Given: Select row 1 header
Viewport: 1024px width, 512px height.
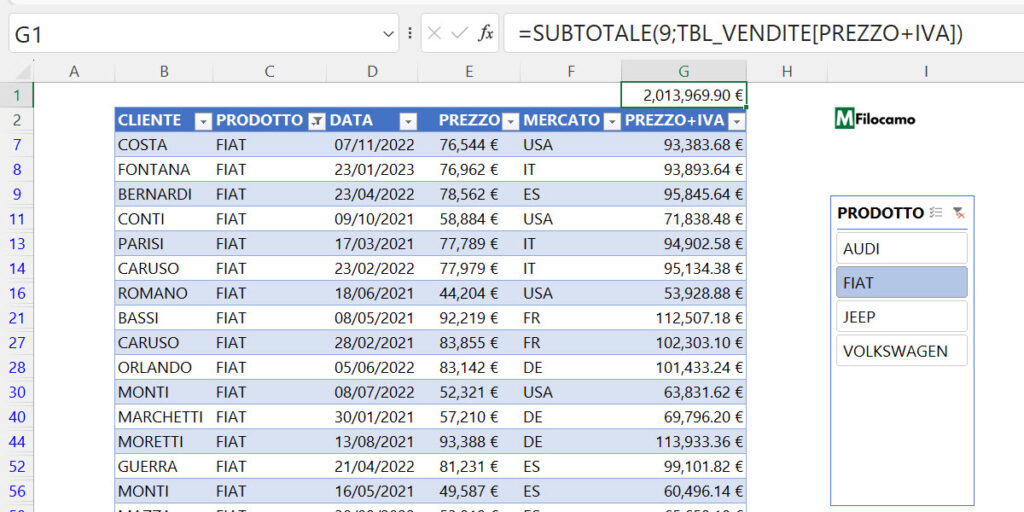Looking at the screenshot, I should 17,96.
